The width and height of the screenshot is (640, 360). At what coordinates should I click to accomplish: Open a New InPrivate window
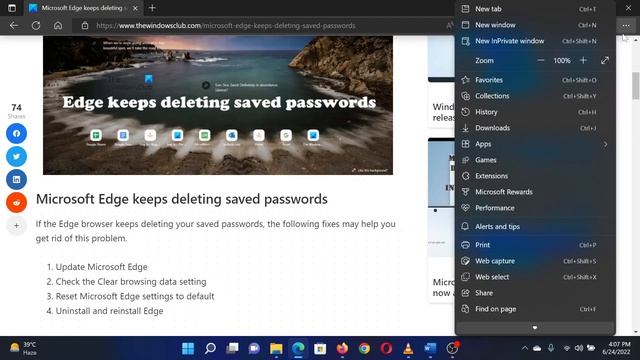point(535,41)
